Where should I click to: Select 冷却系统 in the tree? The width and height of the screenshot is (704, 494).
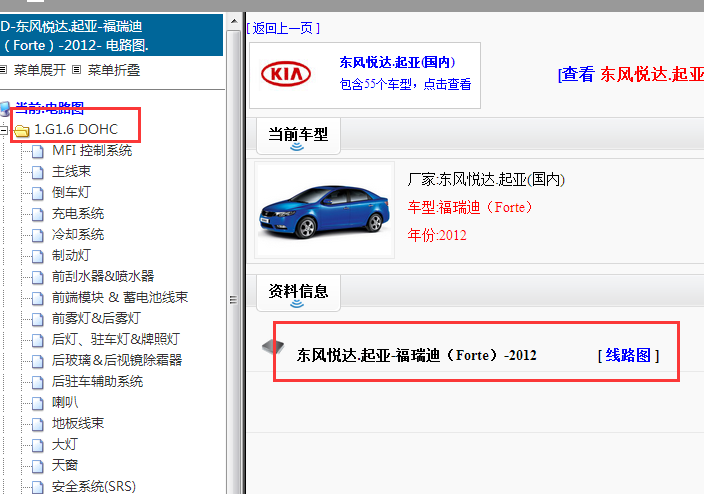(78, 234)
